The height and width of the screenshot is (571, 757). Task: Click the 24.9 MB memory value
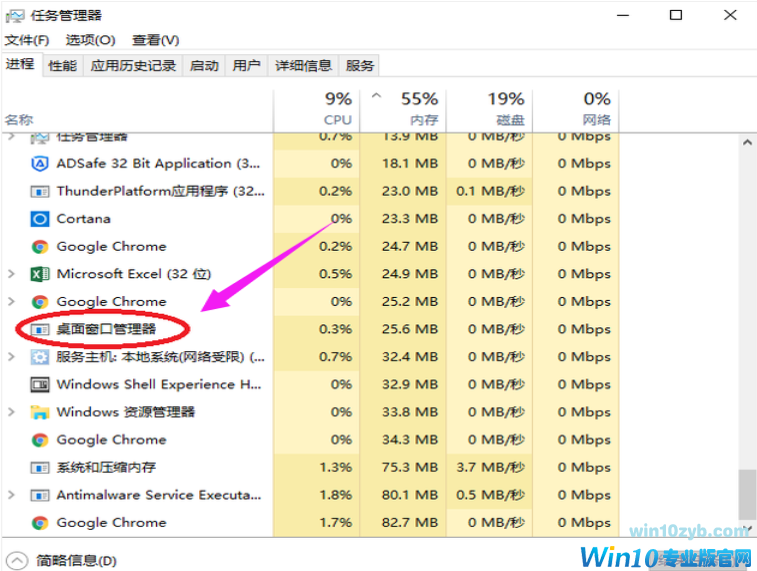409,274
